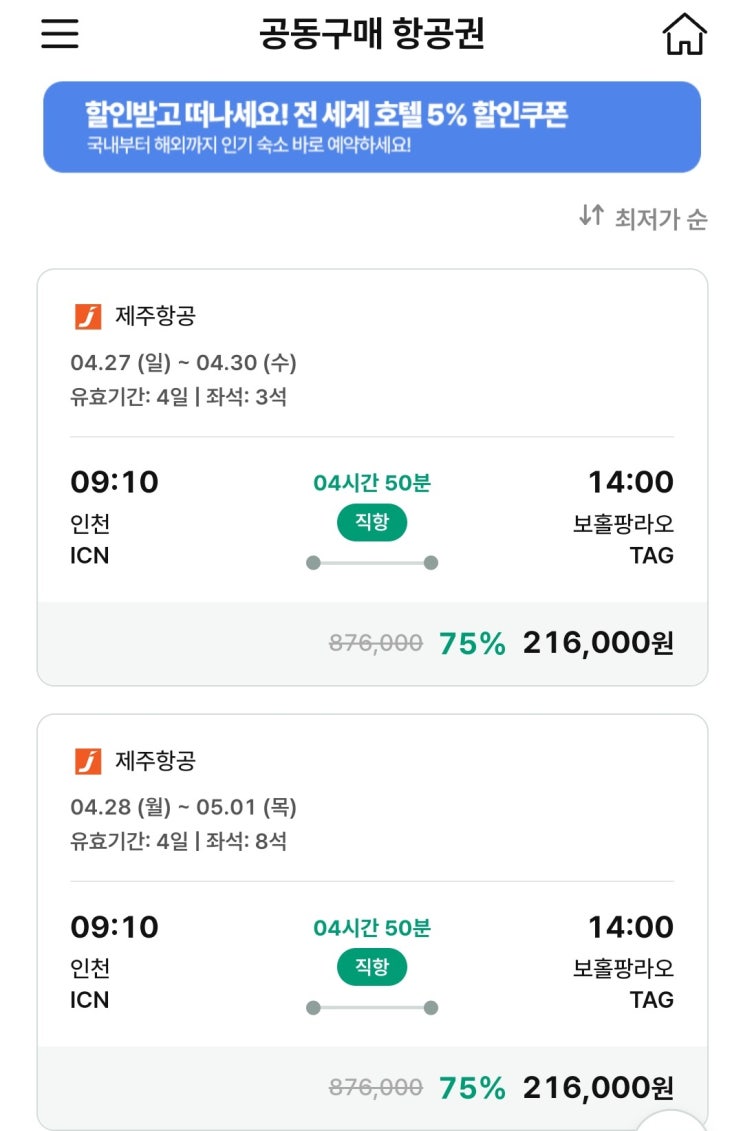Screen dimensions: 743x1131
Task: Tap the route line on second ticket
Action: point(372,1007)
